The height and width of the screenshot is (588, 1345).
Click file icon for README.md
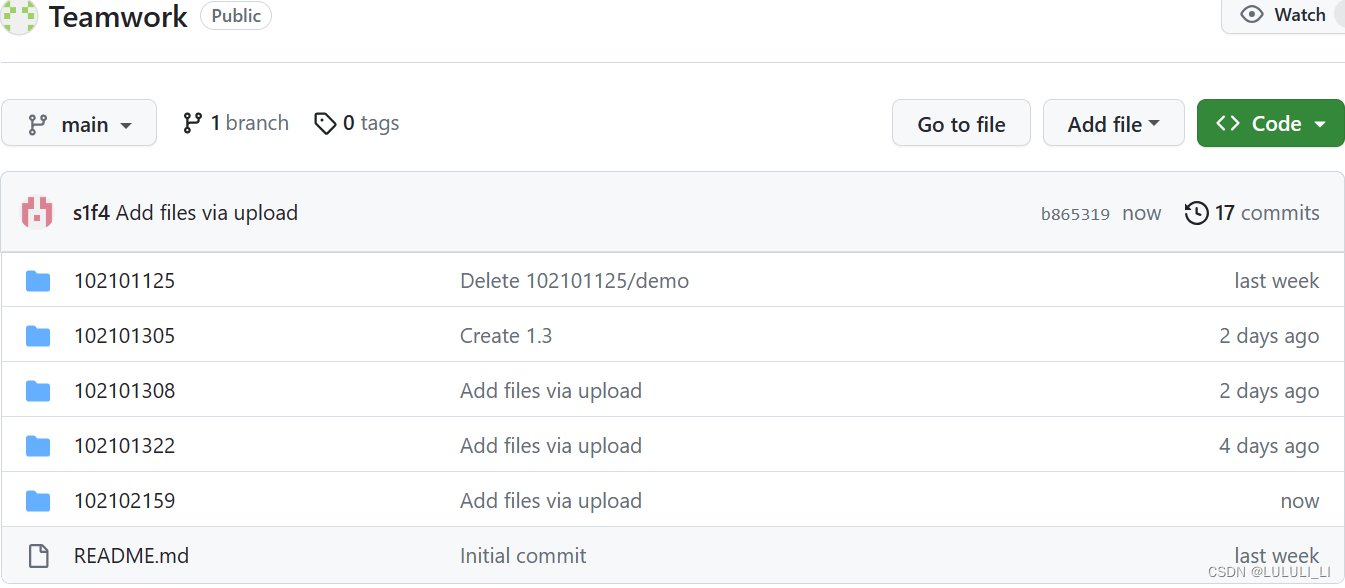(x=38, y=556)
